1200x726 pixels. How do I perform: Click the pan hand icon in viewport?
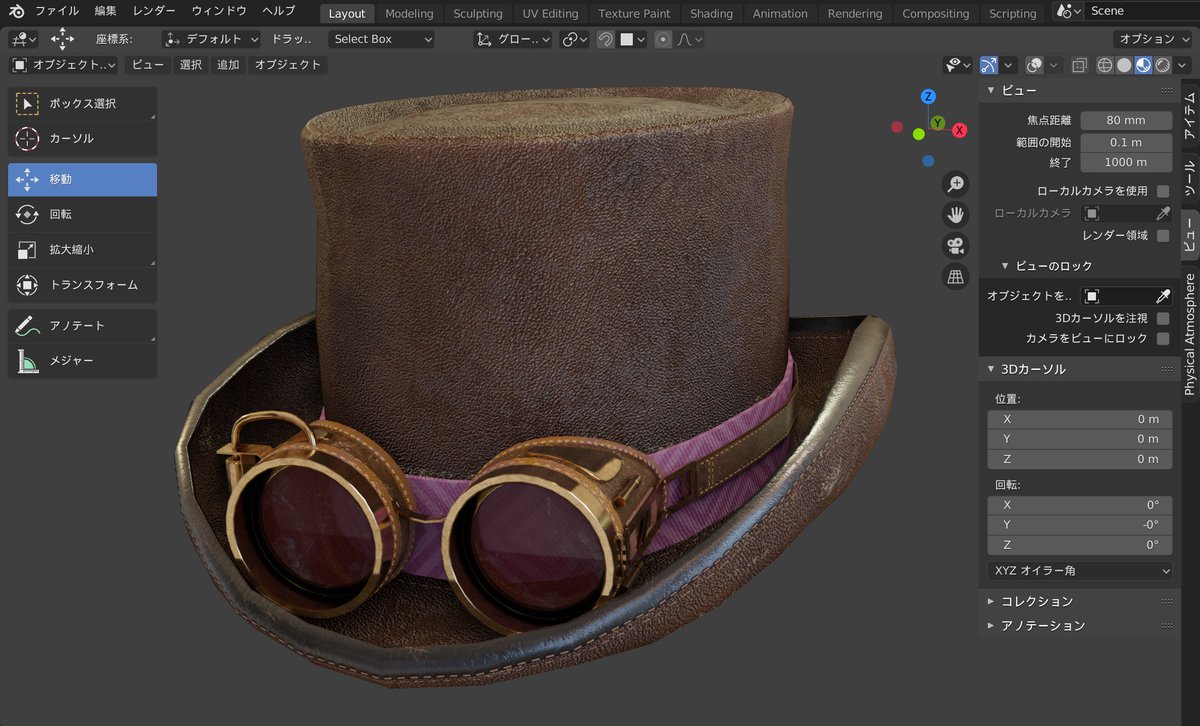[x=956, y=215]
